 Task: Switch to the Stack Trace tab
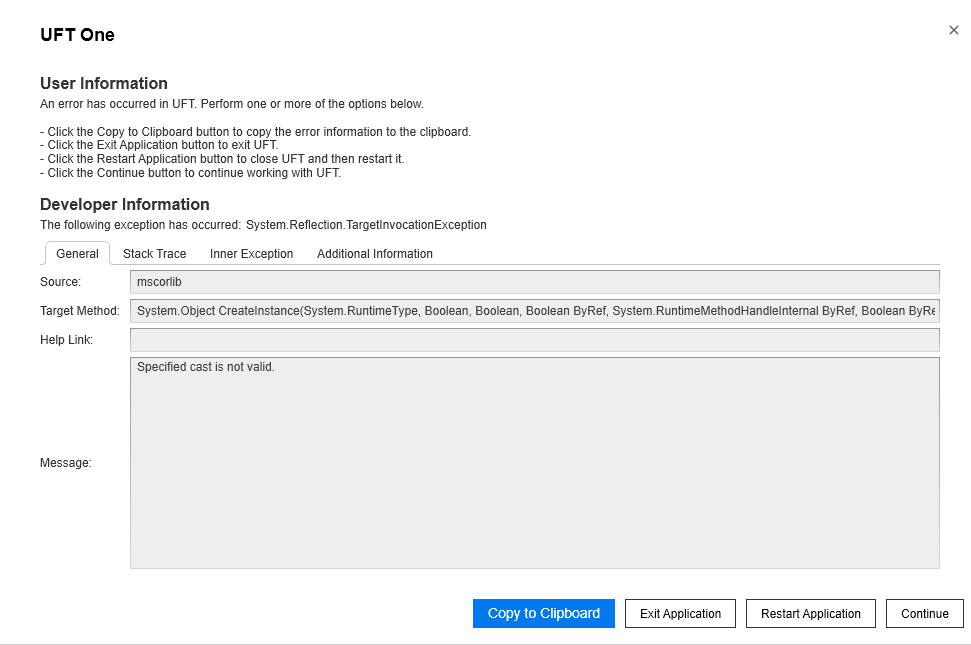154,254
